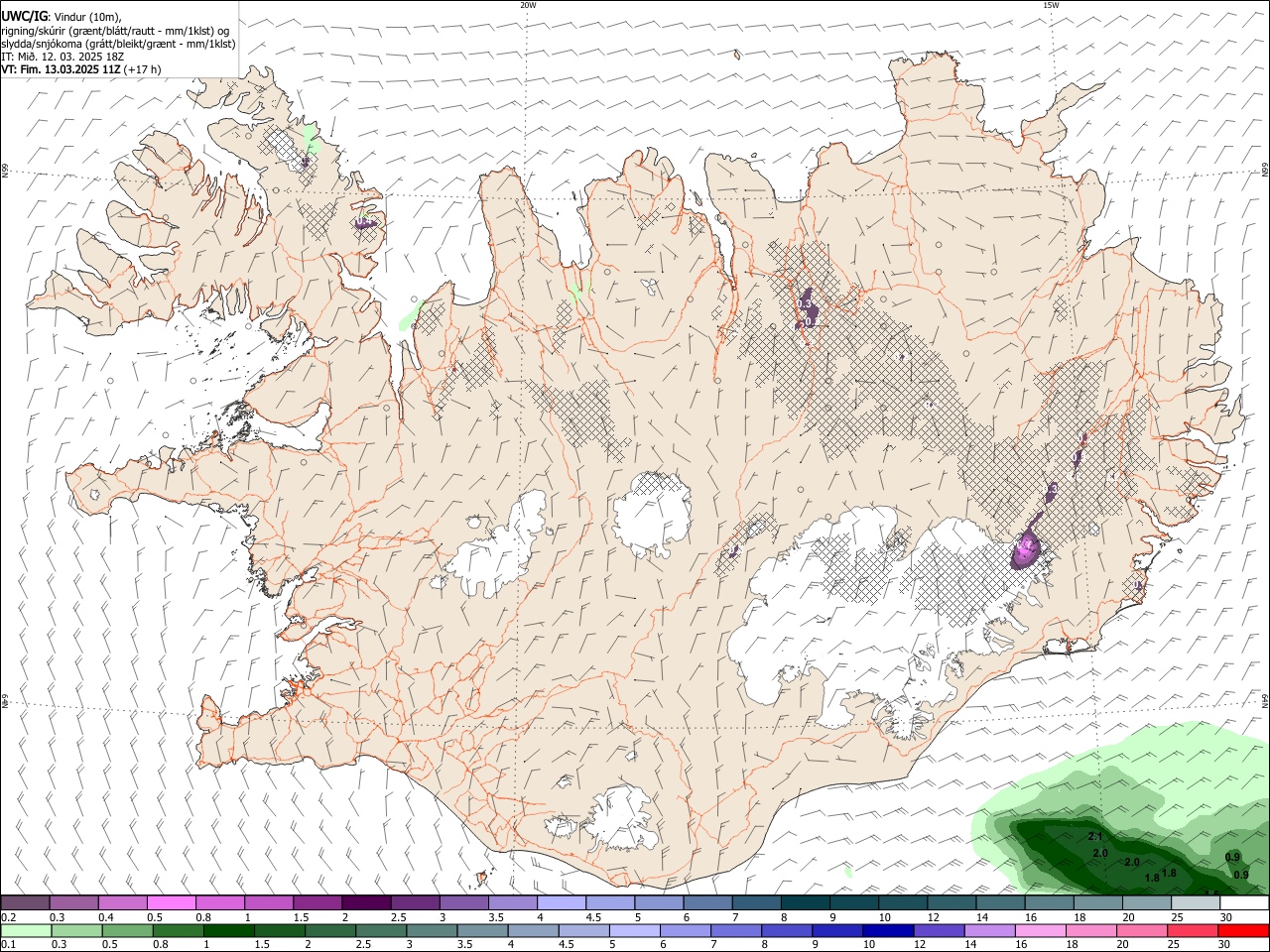The width and height of the screenshot is (1270, 952).
Task: Choose the orchid 0.8 swatch in upper legend
Action: point(220,903)
